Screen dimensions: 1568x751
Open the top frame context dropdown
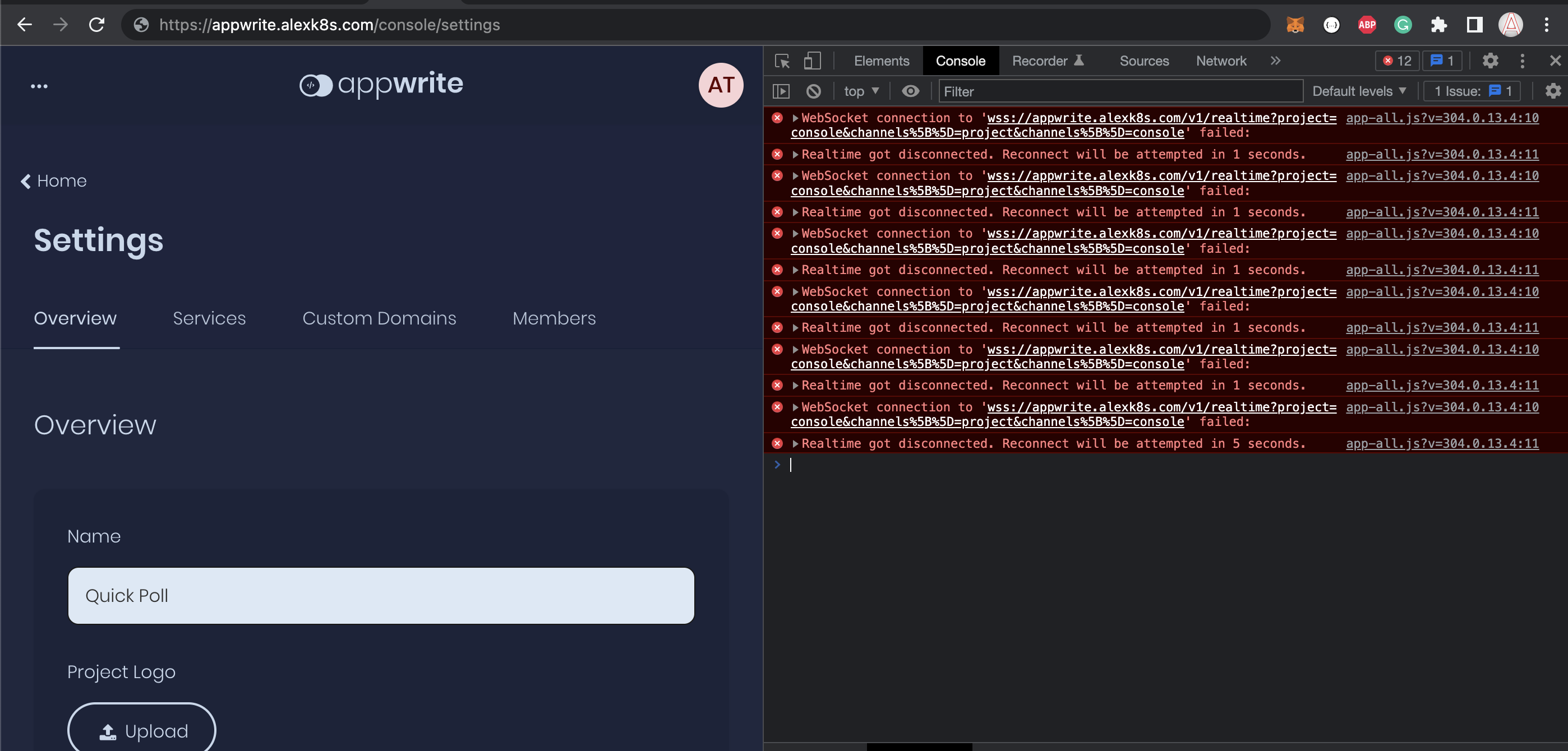click(860, 91)
